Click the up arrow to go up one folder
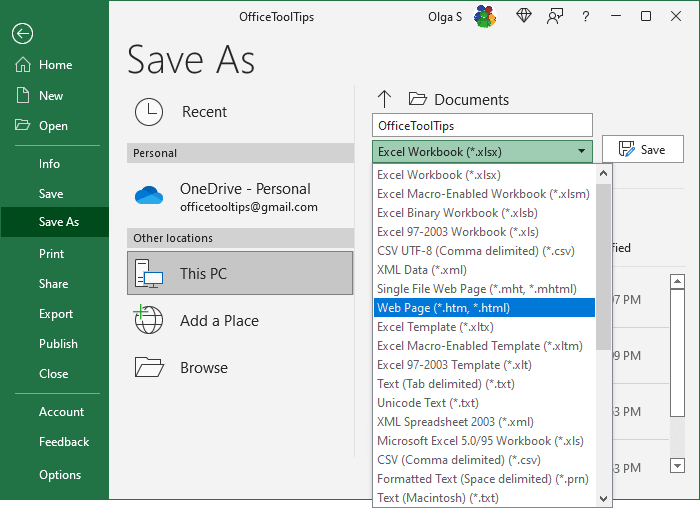Image resolution: width=700 pixels, height=508 pixels. click(x=384, y=99)
